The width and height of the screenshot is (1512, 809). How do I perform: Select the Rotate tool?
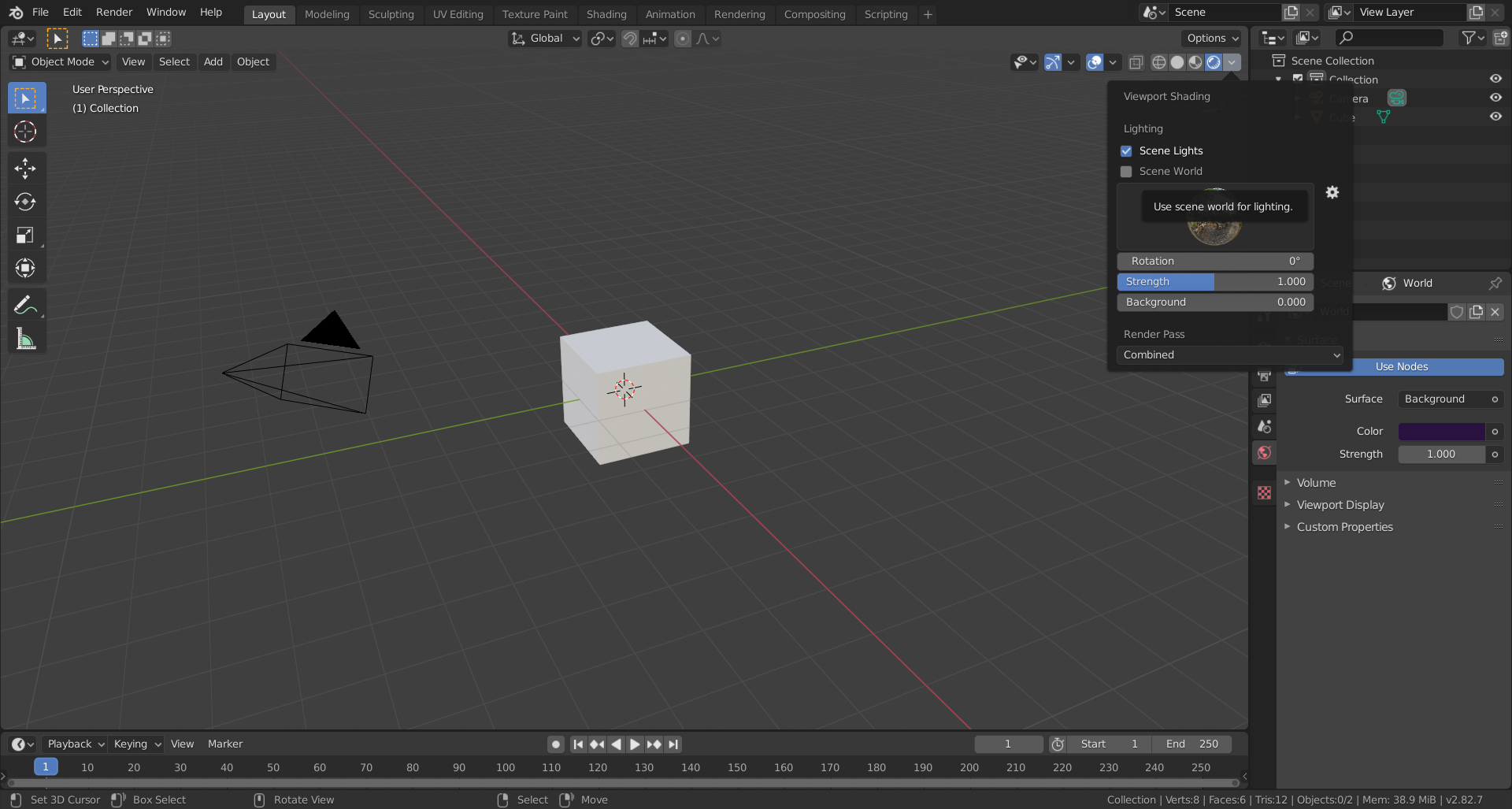click(25, 202)
